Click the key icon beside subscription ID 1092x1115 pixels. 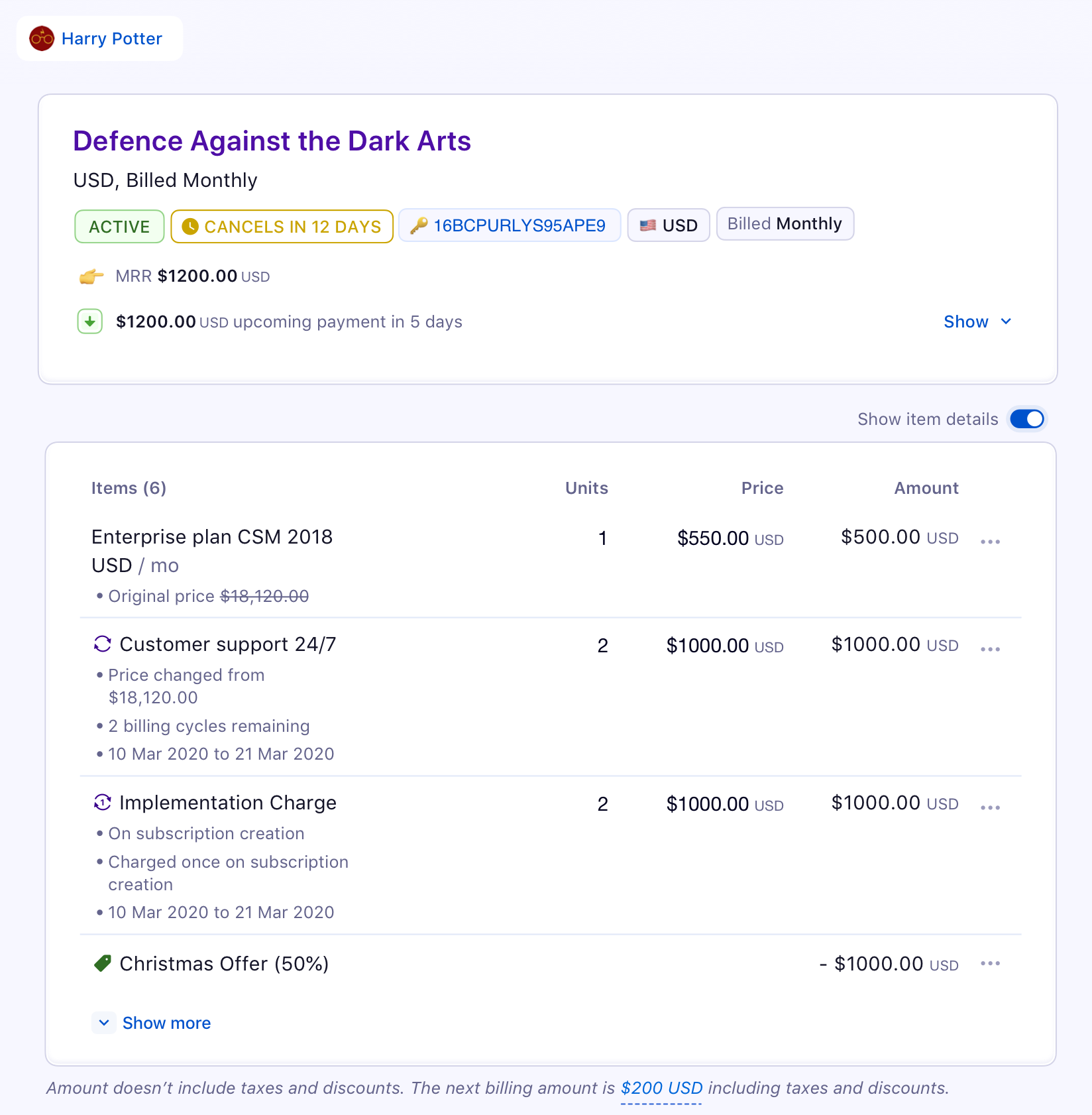coord(419,226)
